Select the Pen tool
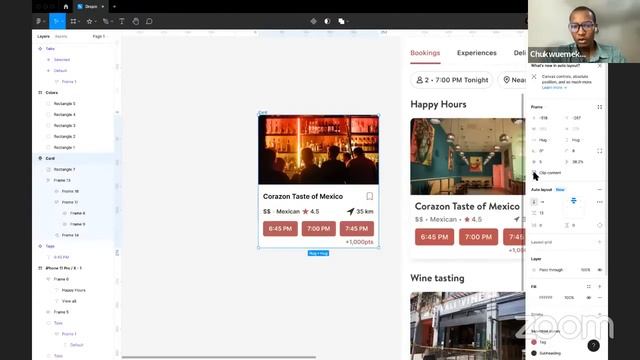640x360 pixels. [106, 21]
